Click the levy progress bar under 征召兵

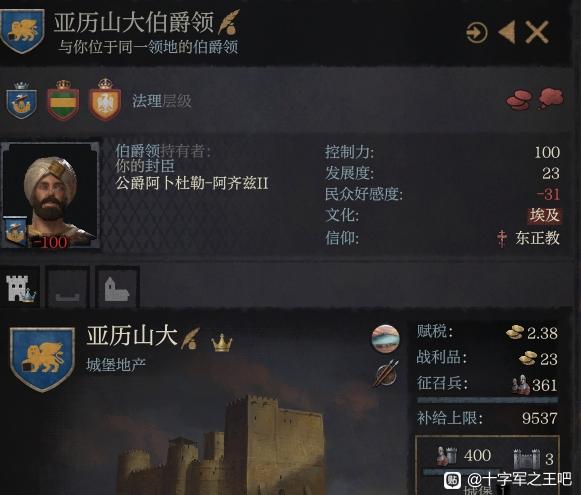[x=487, y=400]
